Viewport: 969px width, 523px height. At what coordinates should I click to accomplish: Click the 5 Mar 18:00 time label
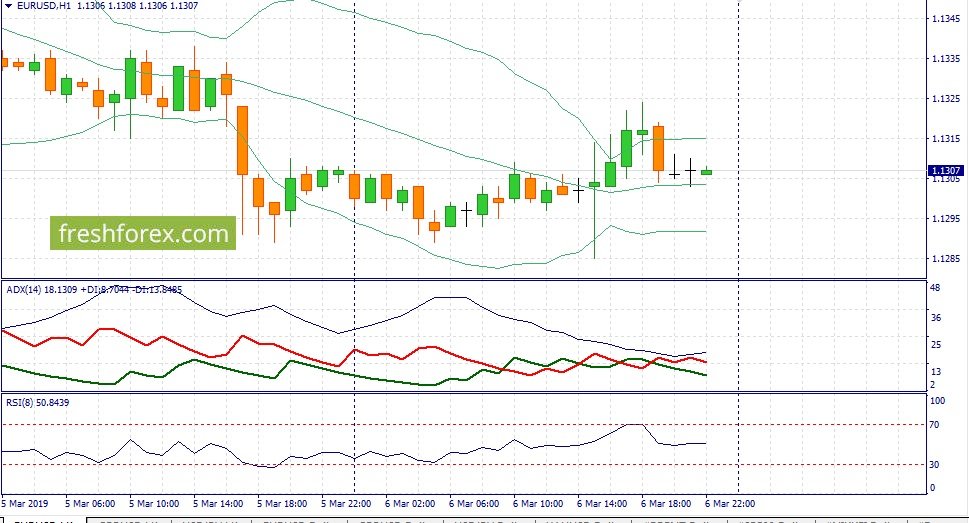point(282,504)
